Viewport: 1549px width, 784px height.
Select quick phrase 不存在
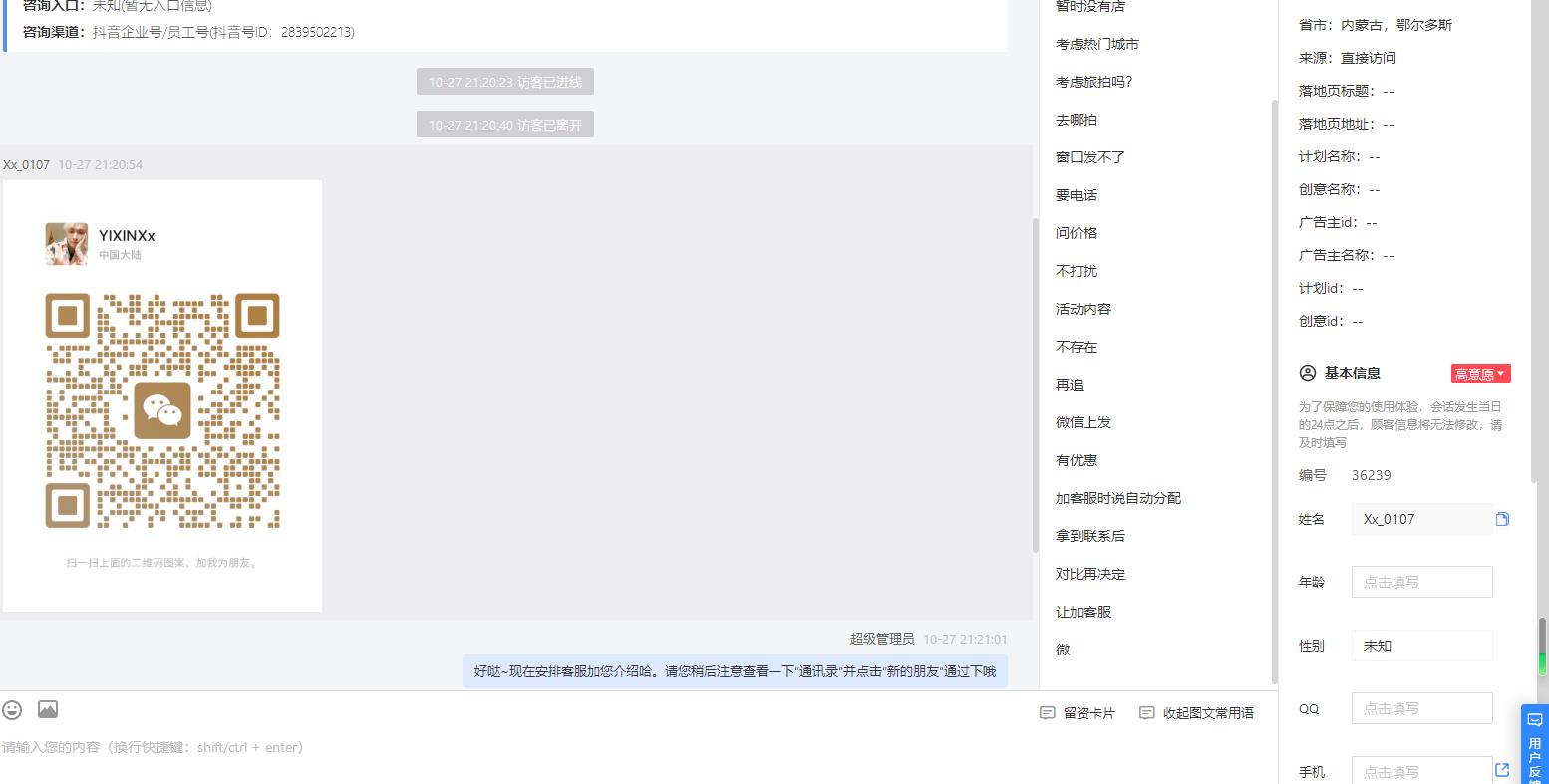pos(1077,347)
